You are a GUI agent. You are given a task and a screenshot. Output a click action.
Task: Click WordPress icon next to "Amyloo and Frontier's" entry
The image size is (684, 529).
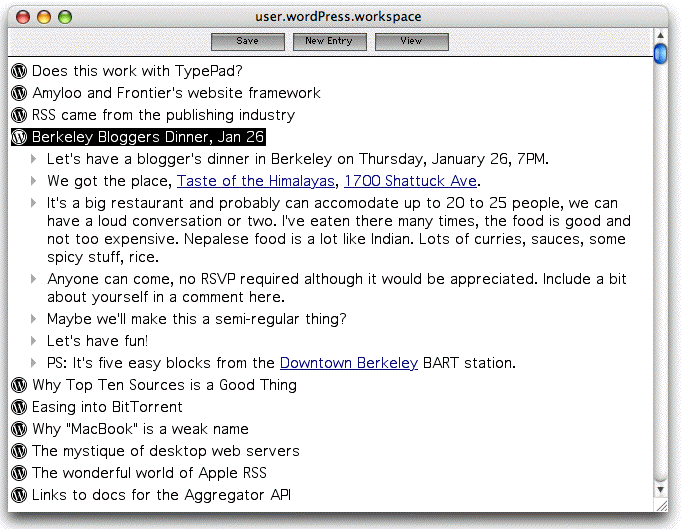[x=19, y=93]
